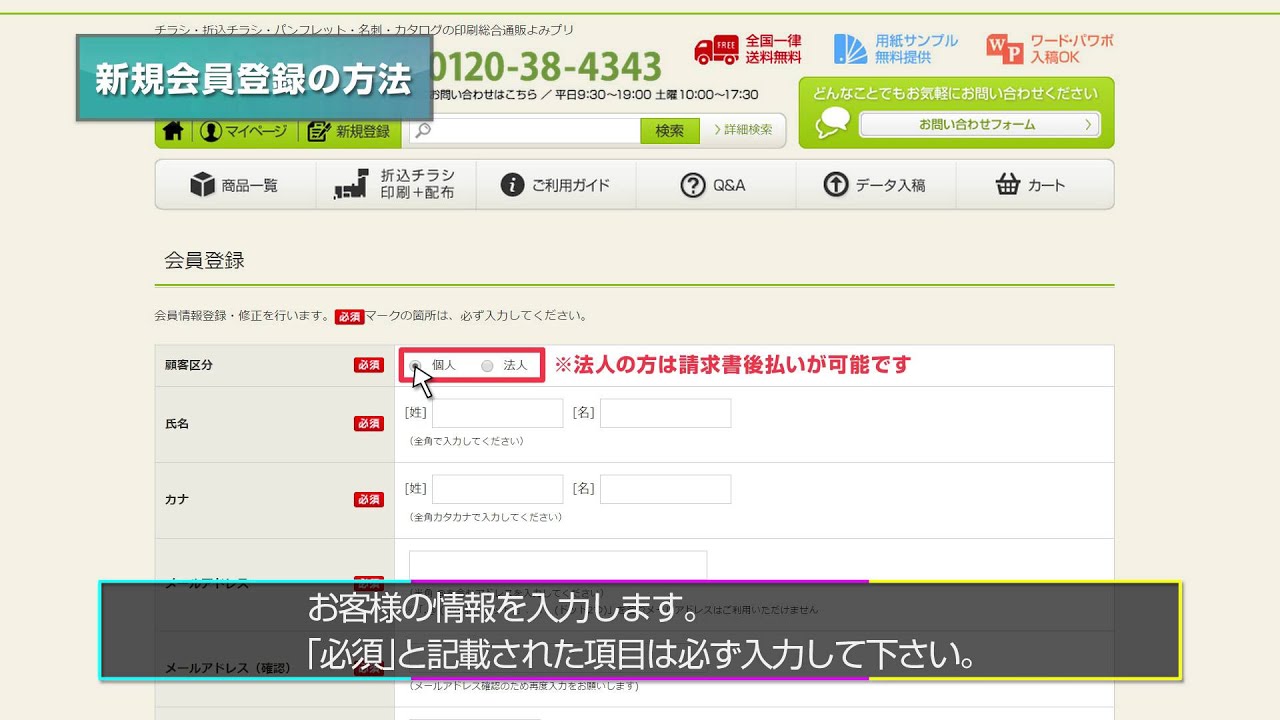Click the カナ row label
This screenshot has width=1280, height=720.
coord(177,500)
